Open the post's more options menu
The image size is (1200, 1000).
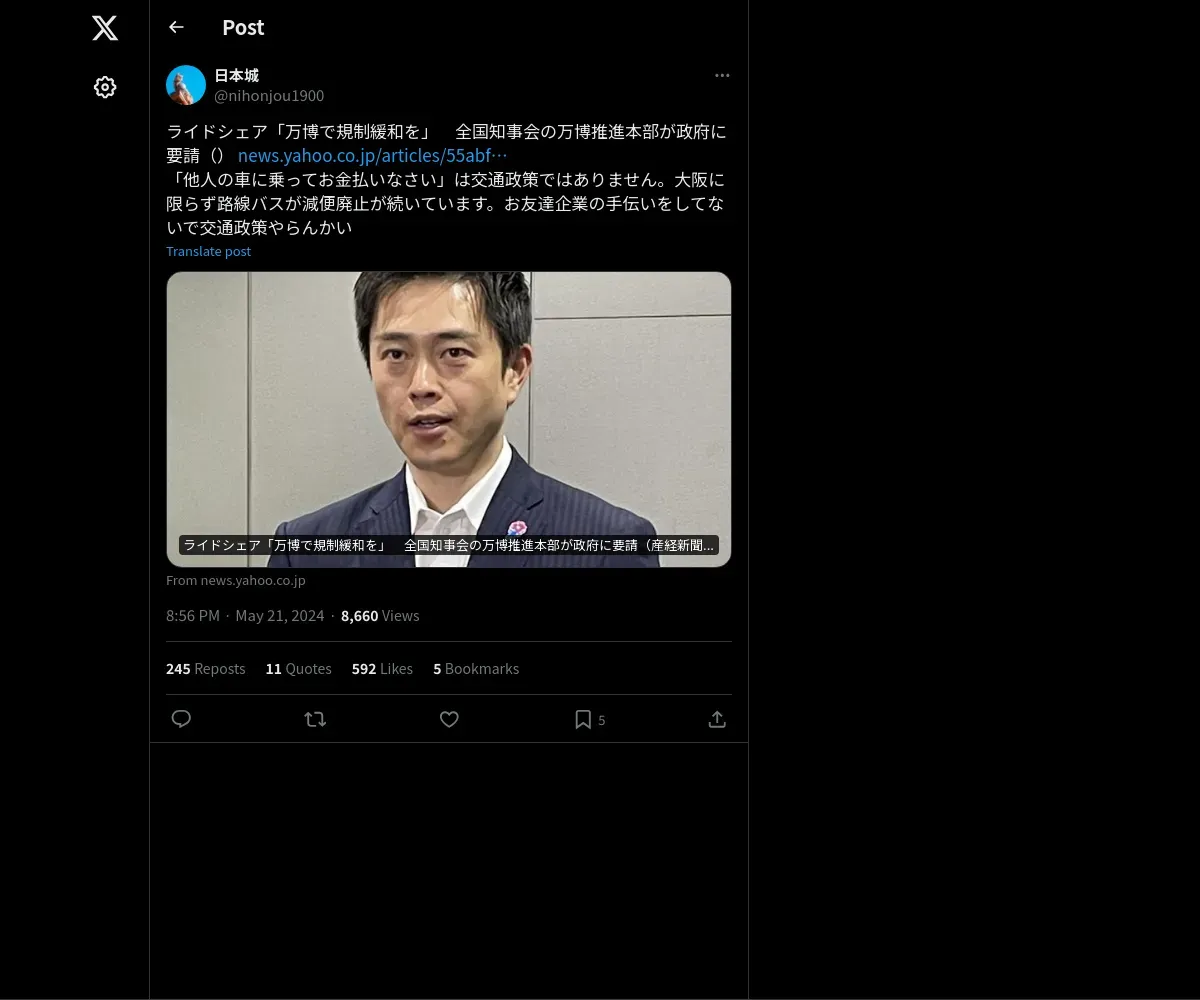click(x=722, y=75)
